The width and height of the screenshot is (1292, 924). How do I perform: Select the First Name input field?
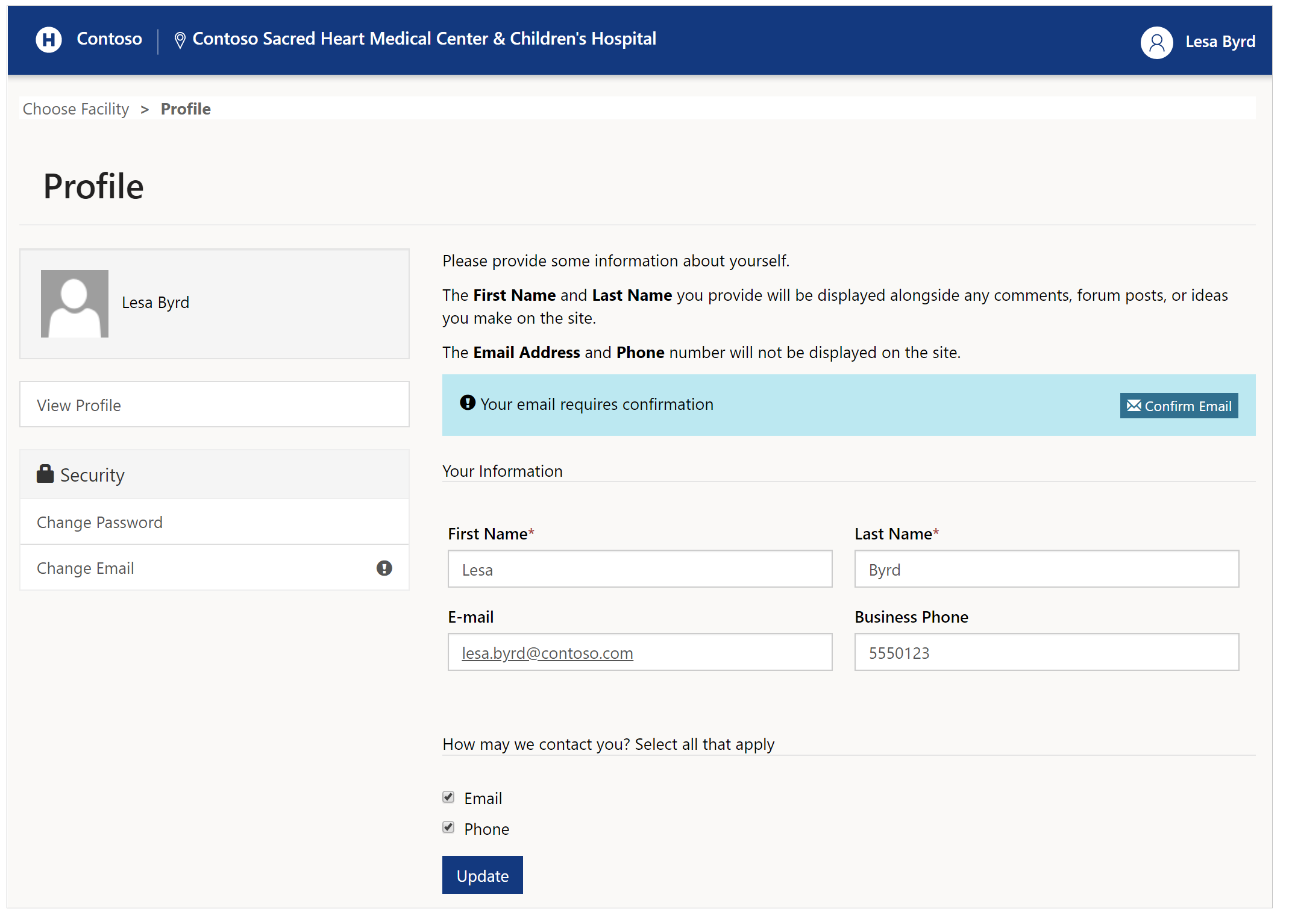(640, 569)
